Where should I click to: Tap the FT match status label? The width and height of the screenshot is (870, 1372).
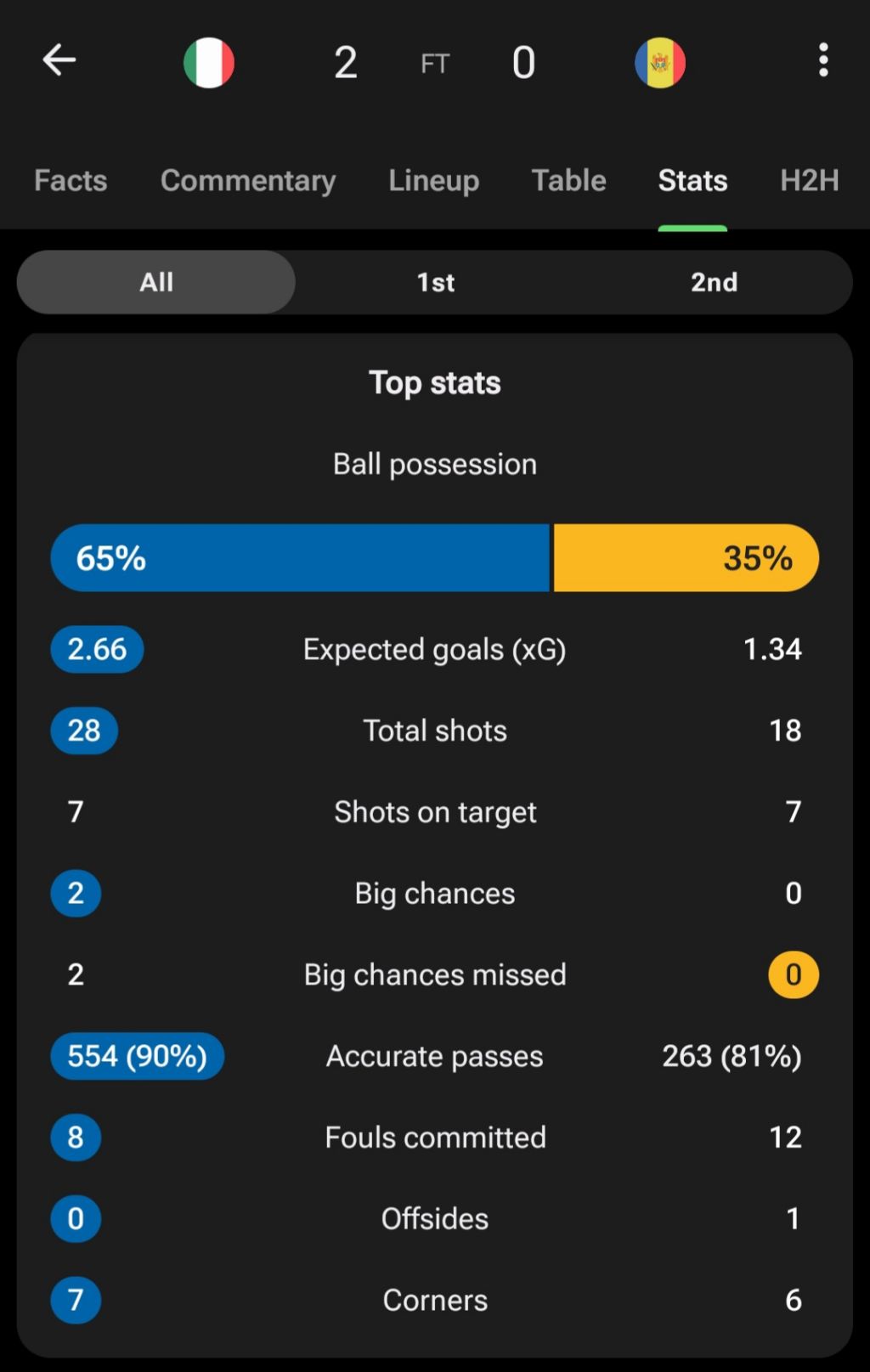[x=435, y=64]
